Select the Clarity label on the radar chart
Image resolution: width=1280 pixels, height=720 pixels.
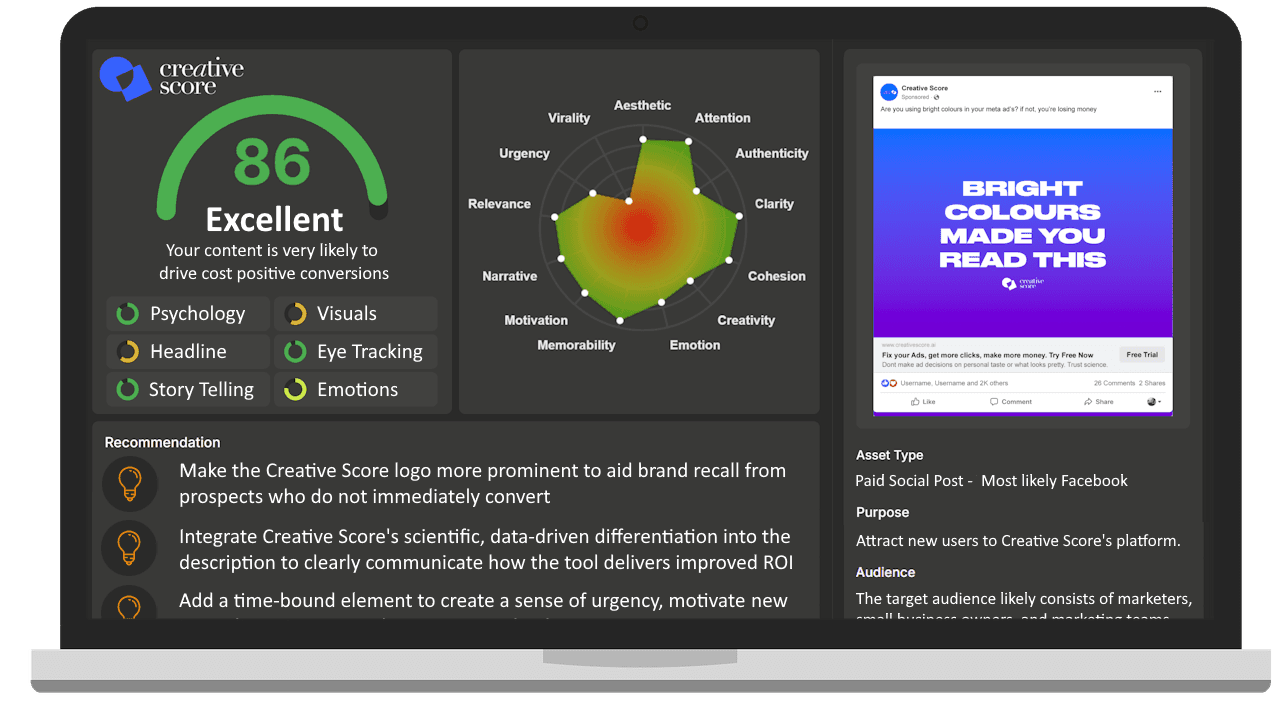(774, 203)
